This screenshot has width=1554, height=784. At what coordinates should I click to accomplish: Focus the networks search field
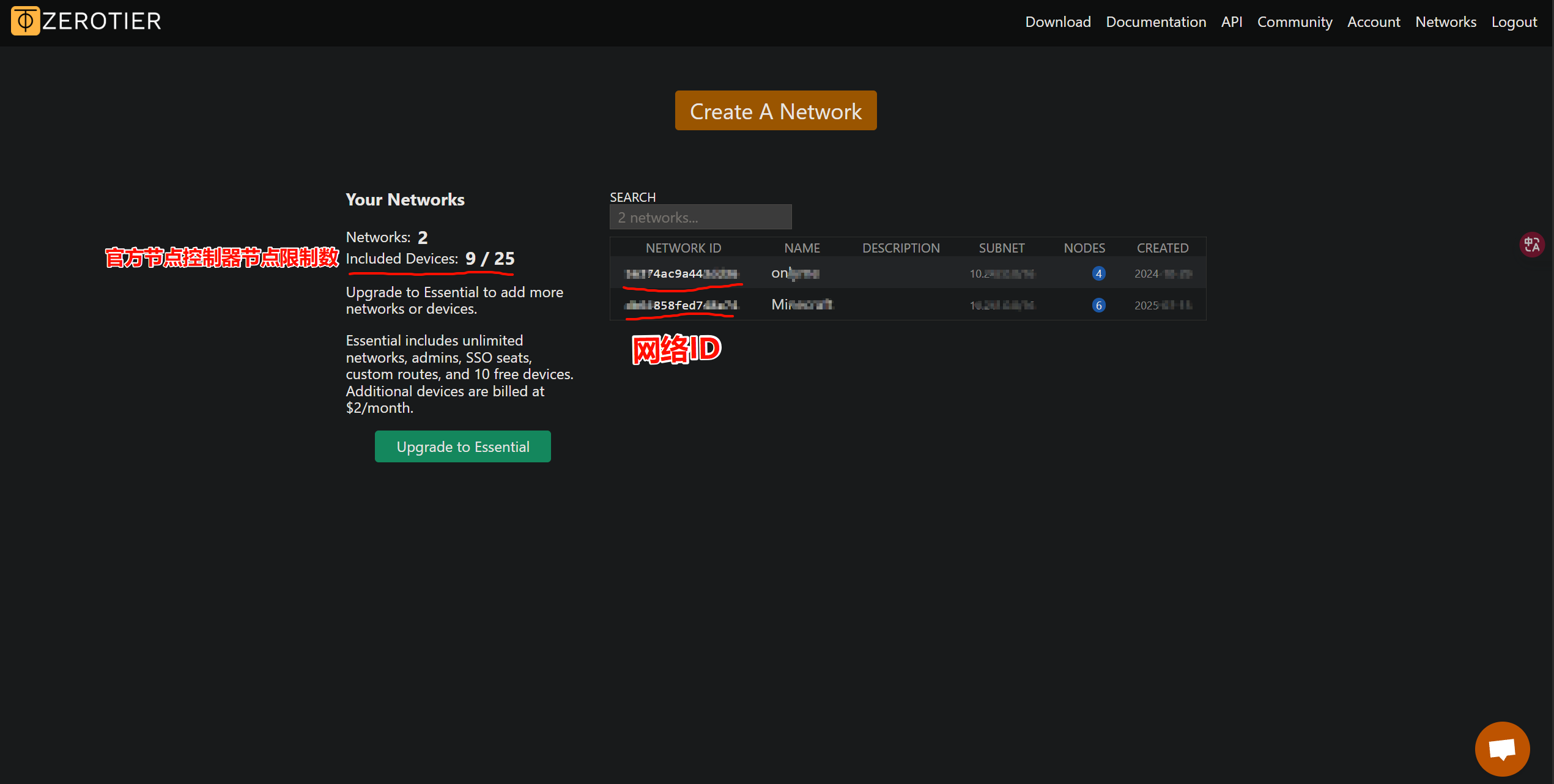click(701, 217)
